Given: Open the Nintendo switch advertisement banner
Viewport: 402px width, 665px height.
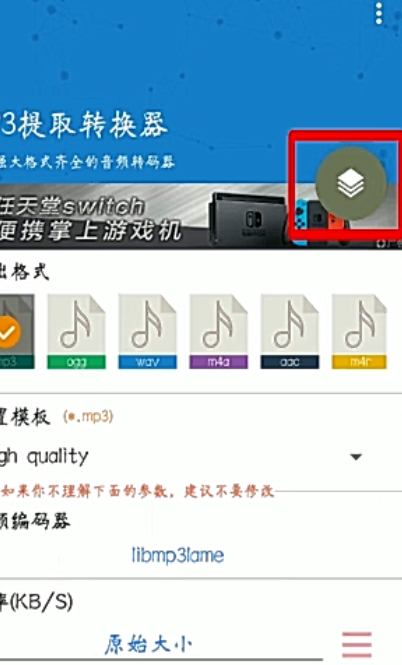Looking at the screenshot, I should coord(201,216).
